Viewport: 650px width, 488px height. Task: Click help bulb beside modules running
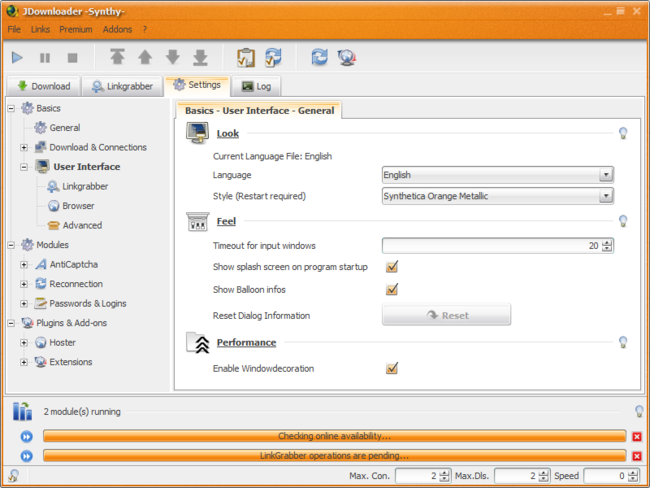pos(639,411)
